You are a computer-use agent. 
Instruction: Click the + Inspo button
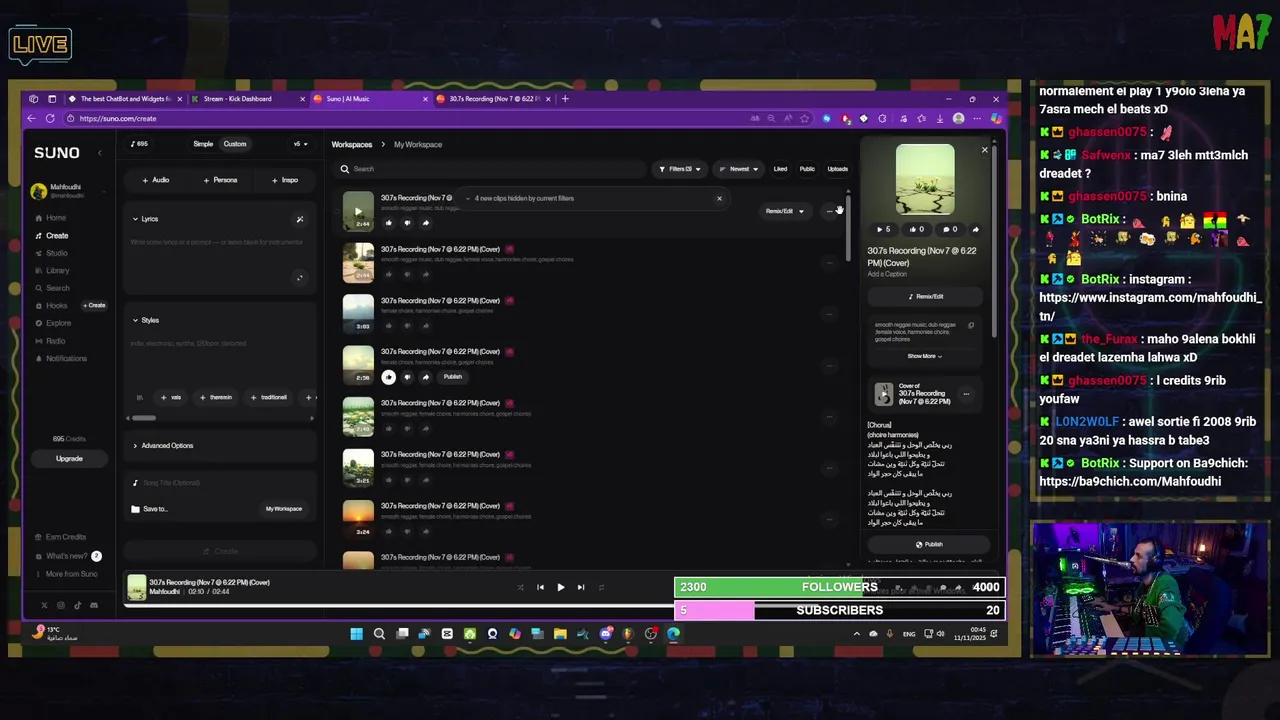click(x=285, y=180)
